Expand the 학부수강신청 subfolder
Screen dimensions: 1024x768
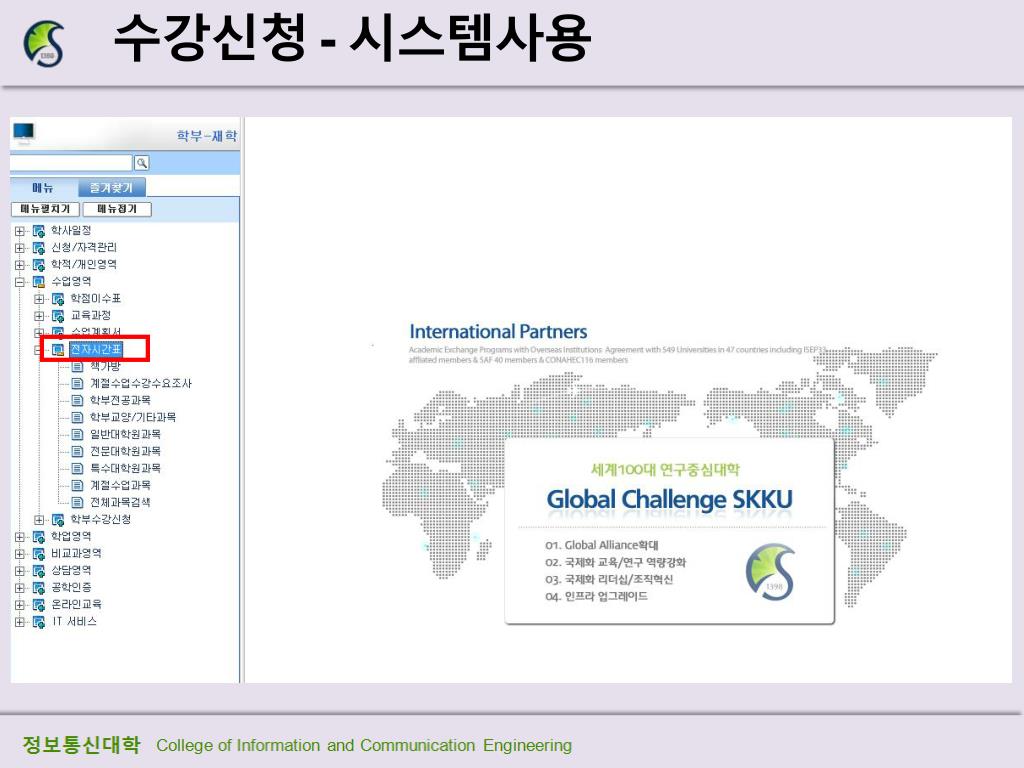39,519
